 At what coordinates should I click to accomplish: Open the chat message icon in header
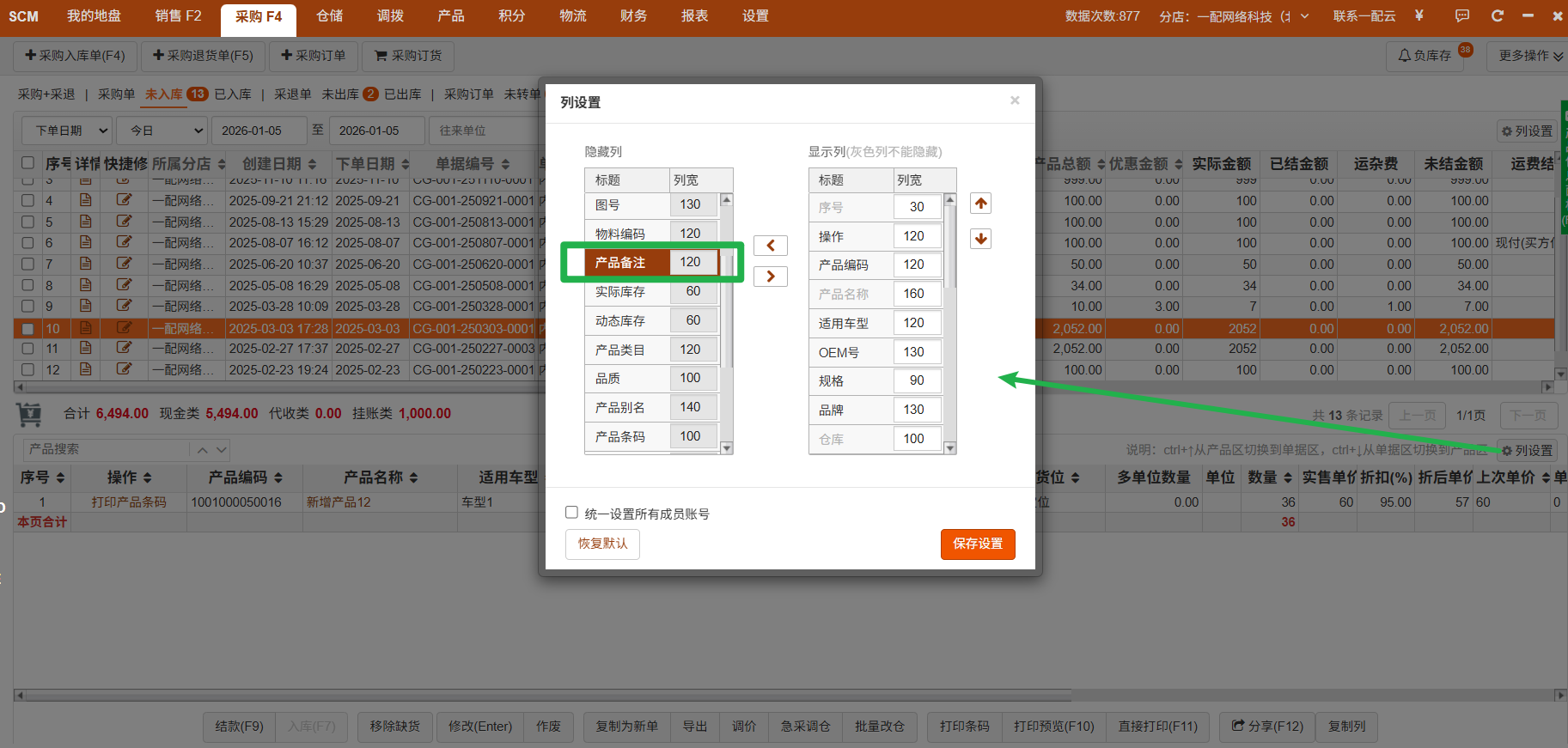tap(1461, 16)
